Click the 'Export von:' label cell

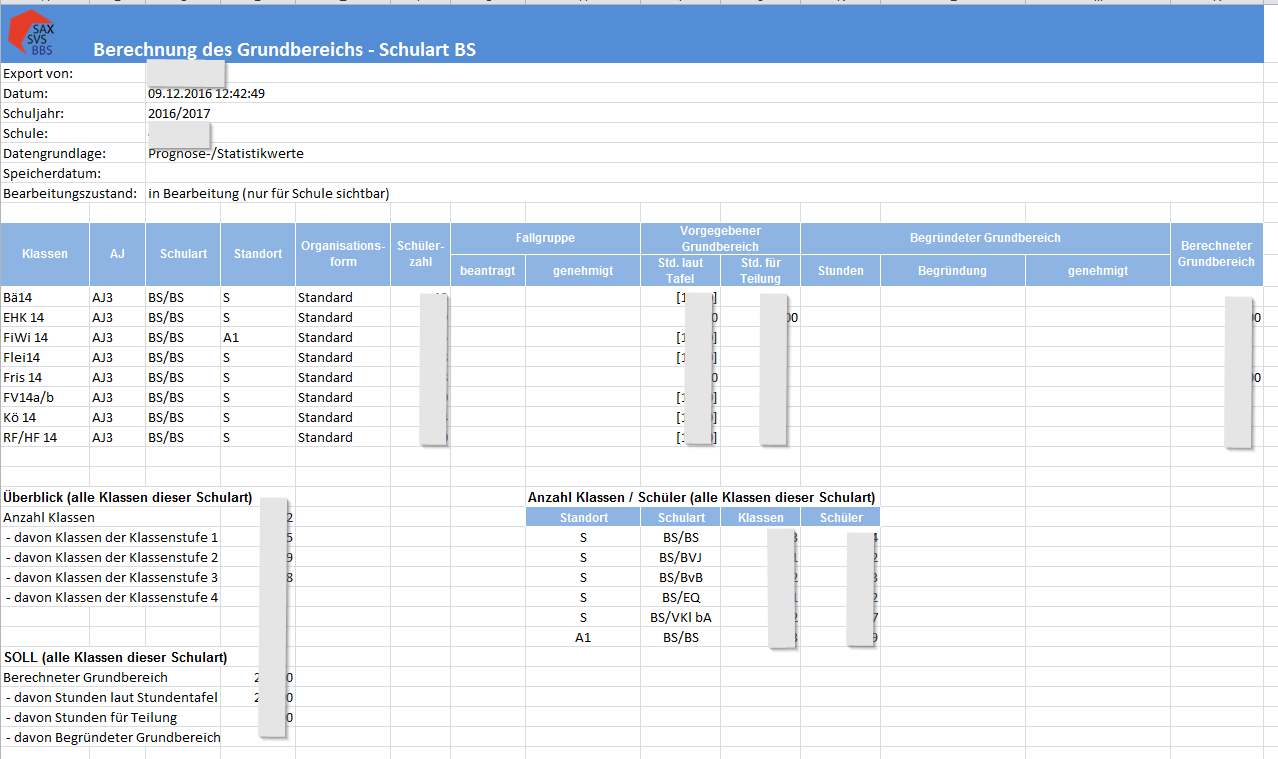[x=38, y=73]
